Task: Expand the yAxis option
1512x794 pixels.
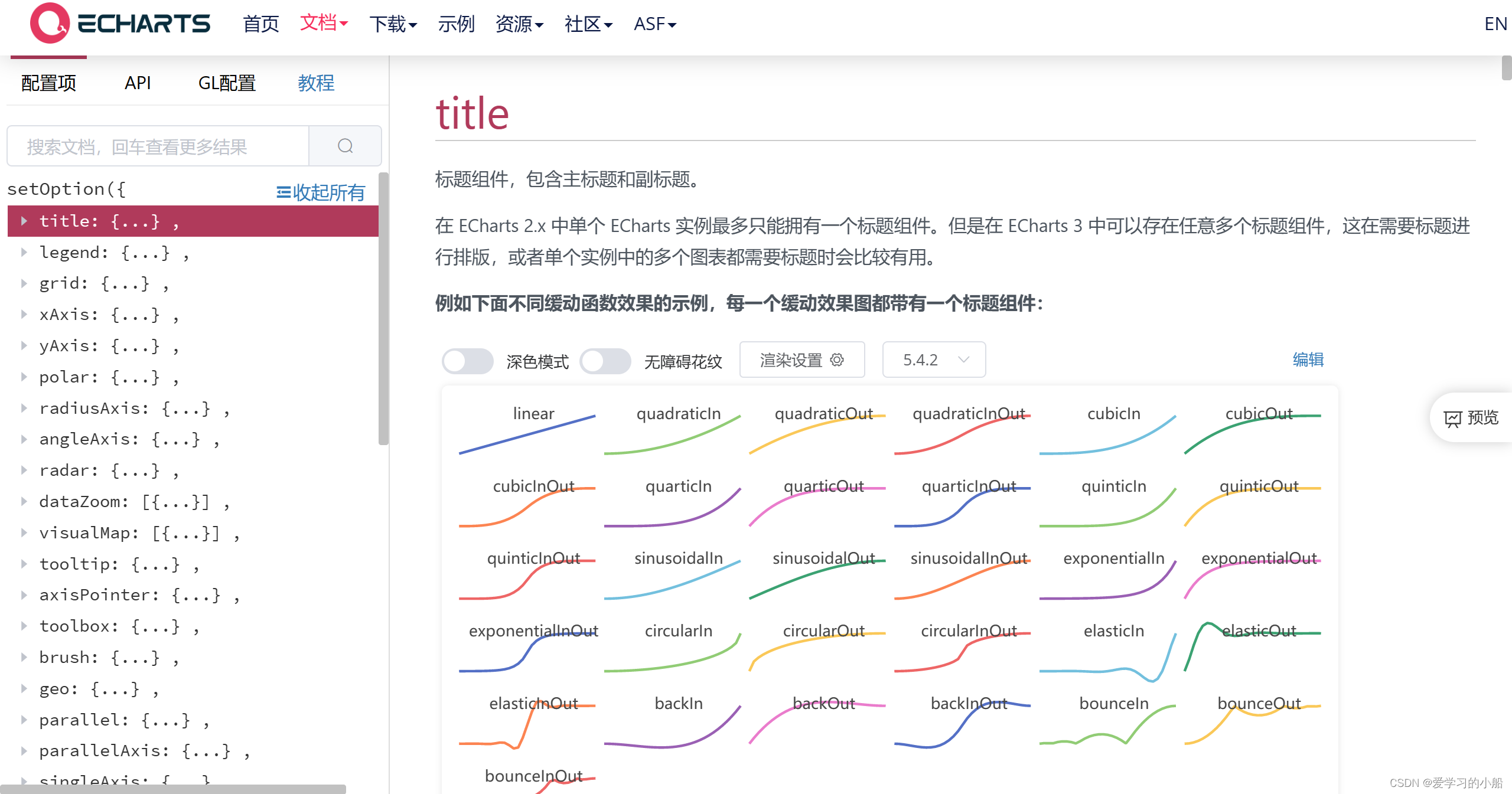Action: click(24, 345)
